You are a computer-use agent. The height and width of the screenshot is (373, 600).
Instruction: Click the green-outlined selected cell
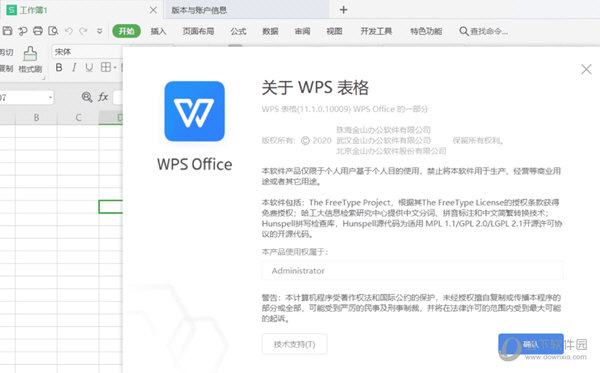coord(111,207)
